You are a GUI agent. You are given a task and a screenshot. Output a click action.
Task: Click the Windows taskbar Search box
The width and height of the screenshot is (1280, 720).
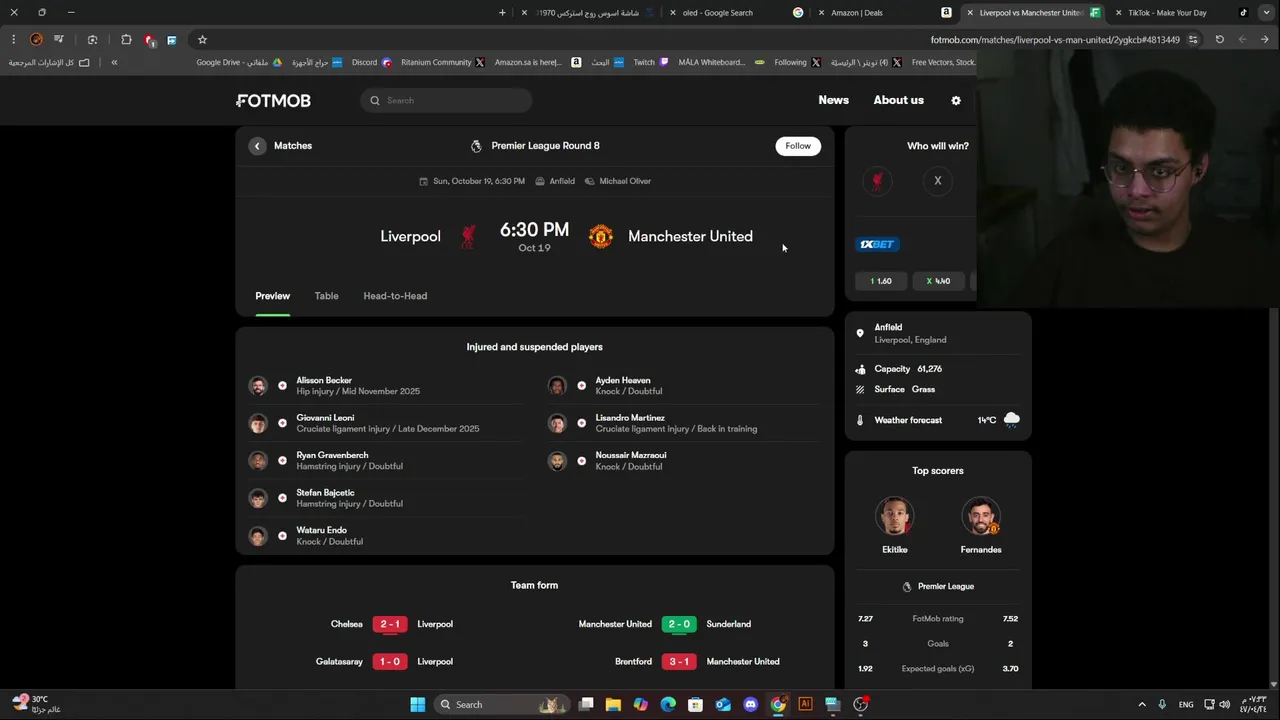click(x=503, y=705)
